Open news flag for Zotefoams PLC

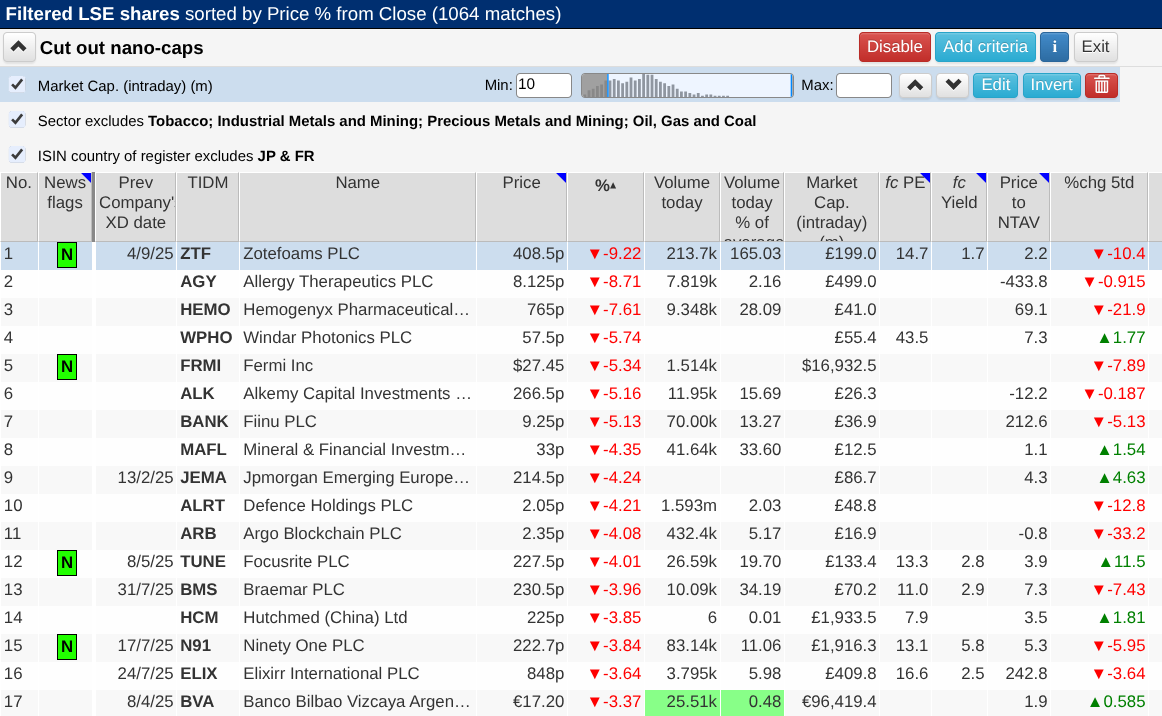(x=67, y=255)
